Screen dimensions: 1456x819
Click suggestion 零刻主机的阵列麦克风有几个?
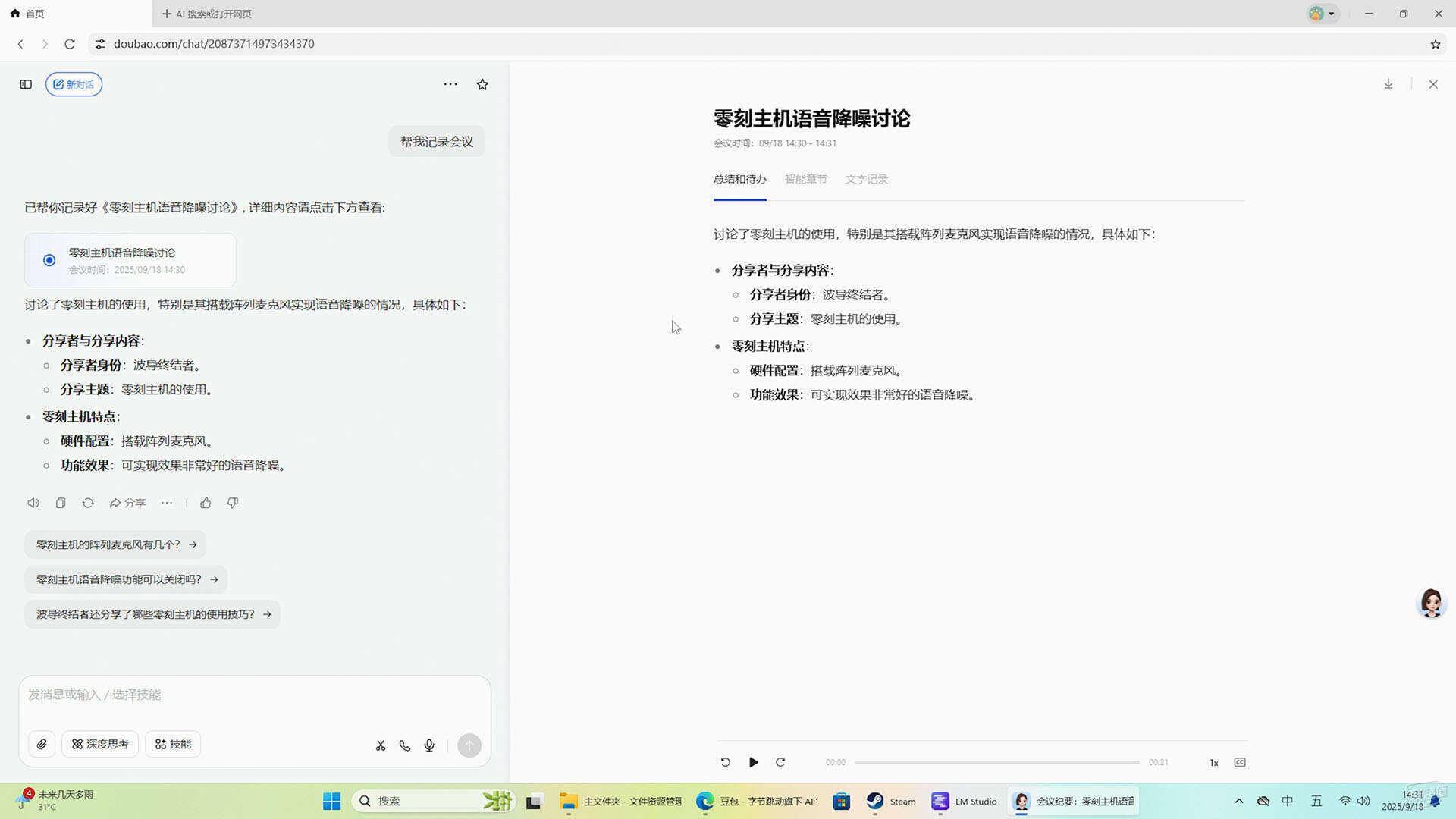coord(115,544)
